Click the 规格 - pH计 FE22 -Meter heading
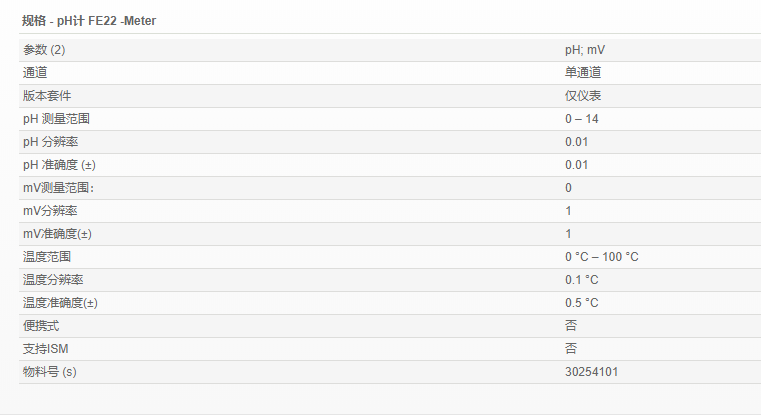The height and width of the screenshot is (419, 761). pyautogui.click(x=89, y=20)
